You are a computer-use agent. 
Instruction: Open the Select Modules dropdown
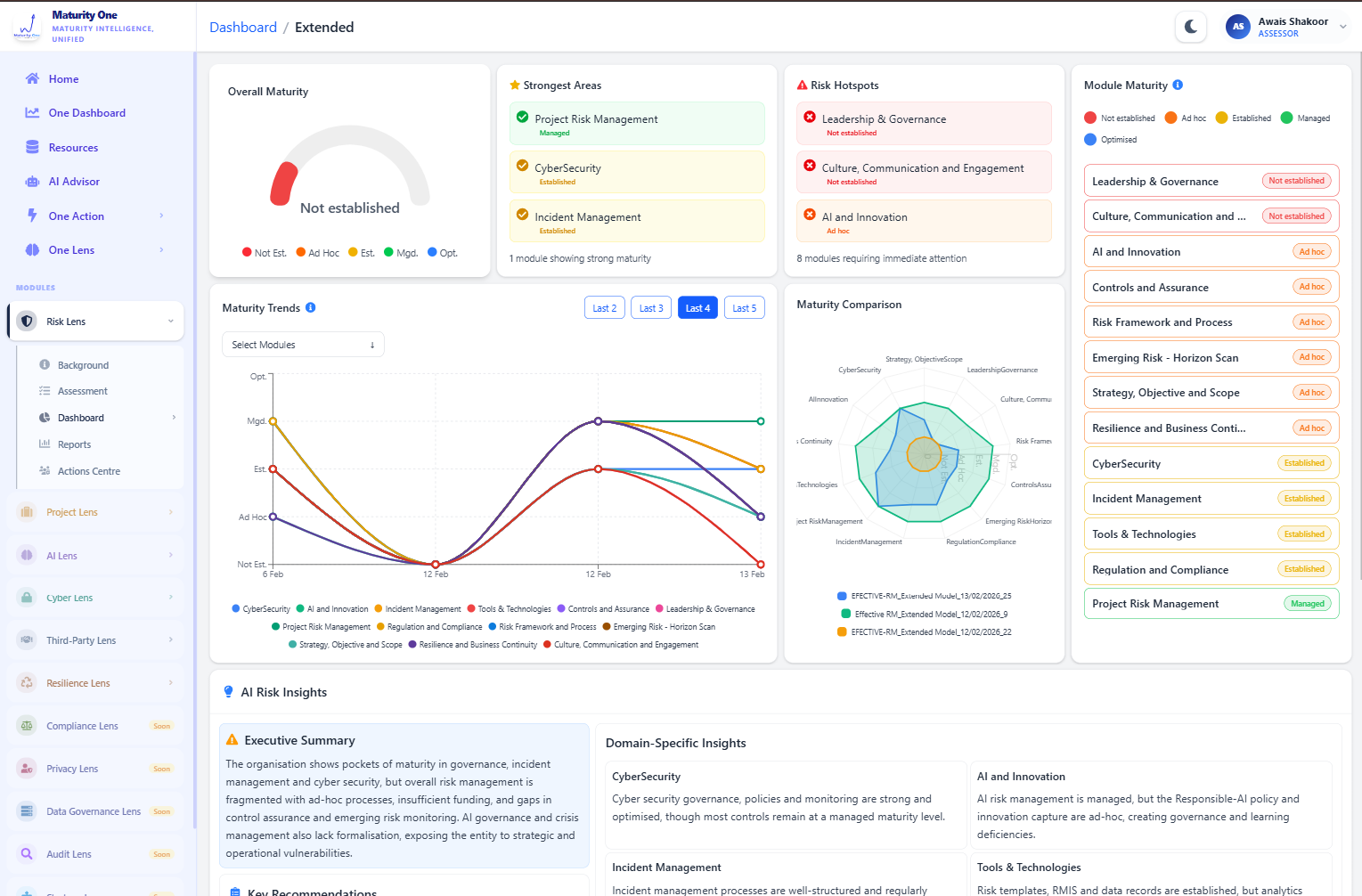coord(303,345)
